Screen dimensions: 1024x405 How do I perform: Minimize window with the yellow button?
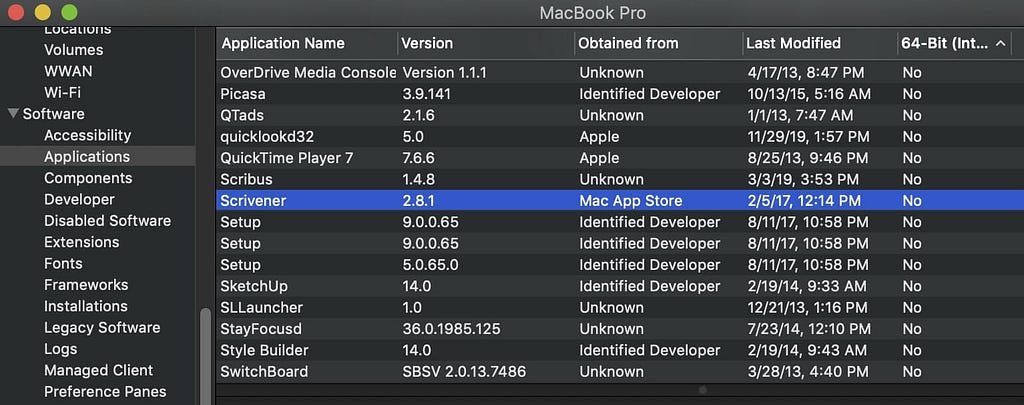(42, 12)
